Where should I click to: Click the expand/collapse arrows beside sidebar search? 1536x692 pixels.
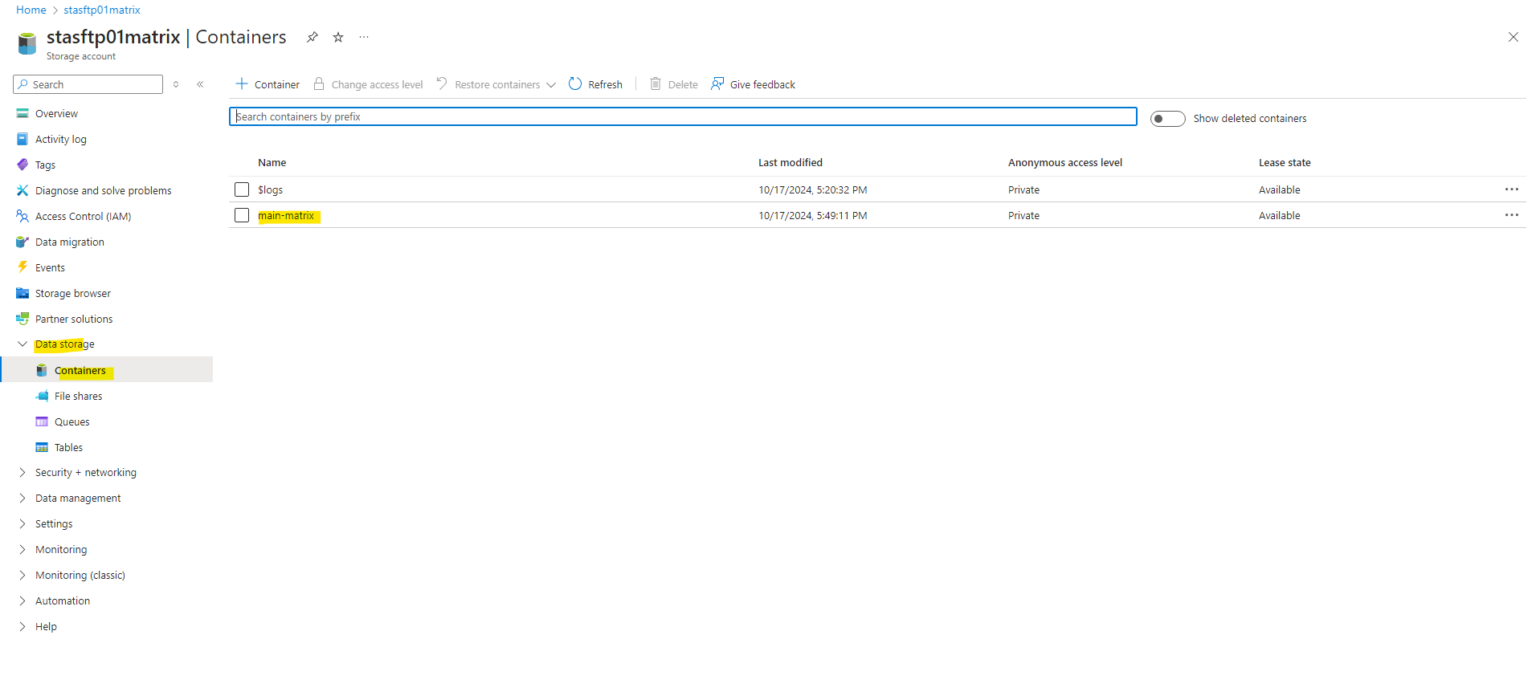click(177, 84)
